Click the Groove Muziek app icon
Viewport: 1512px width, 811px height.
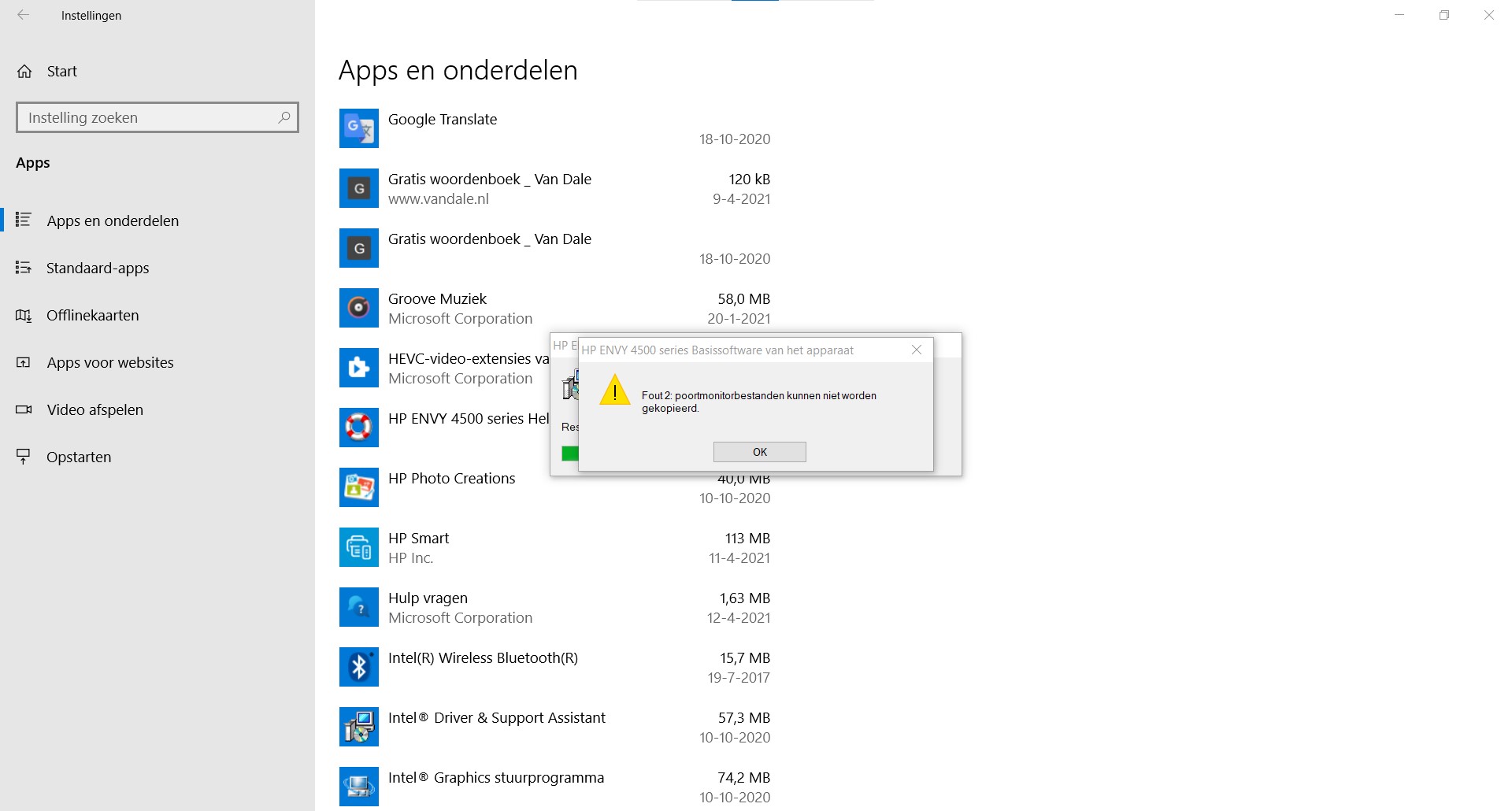pyautogui.click(x=359, y=308)
